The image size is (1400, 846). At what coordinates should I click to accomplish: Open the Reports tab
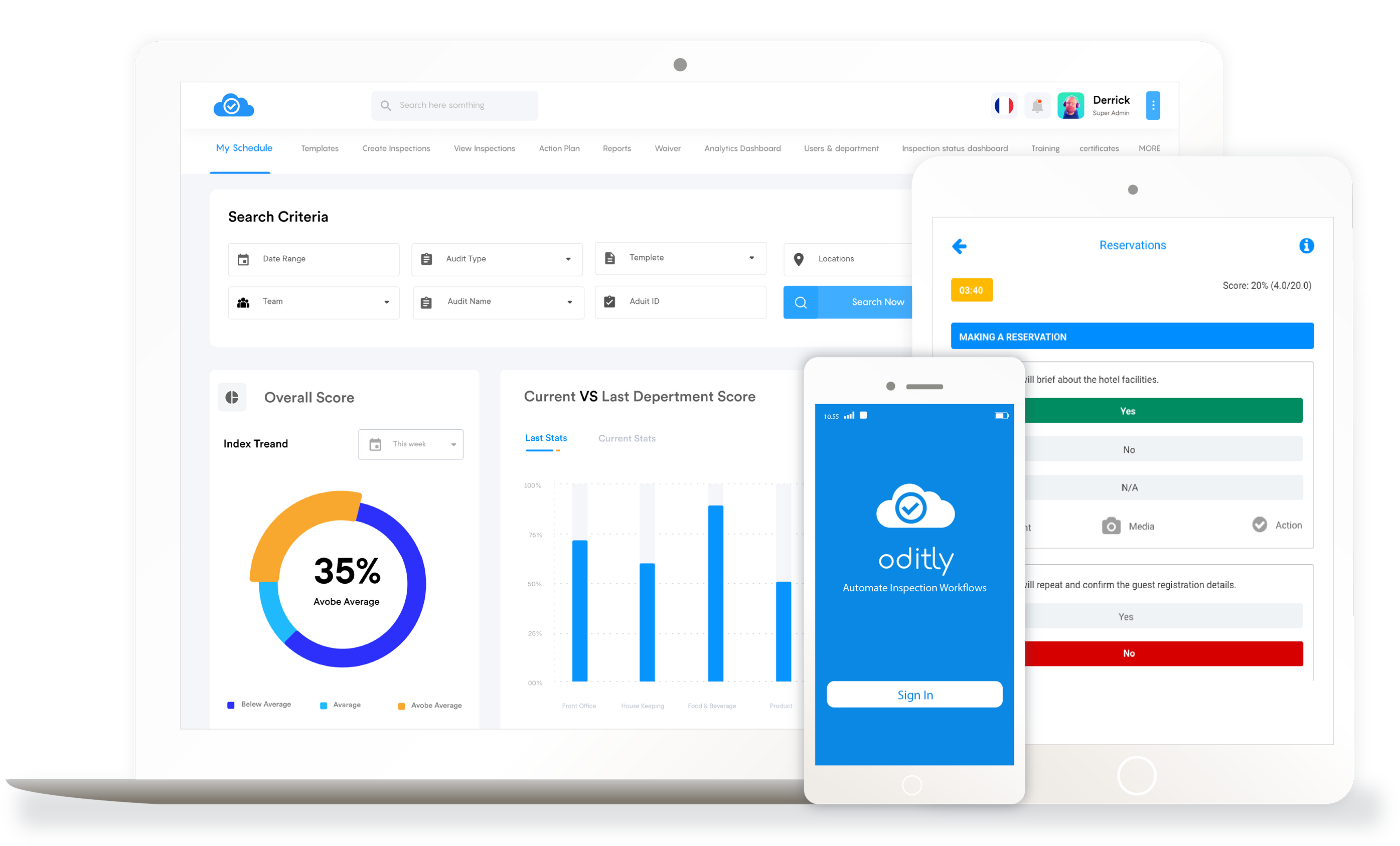[x=616, y=148]
